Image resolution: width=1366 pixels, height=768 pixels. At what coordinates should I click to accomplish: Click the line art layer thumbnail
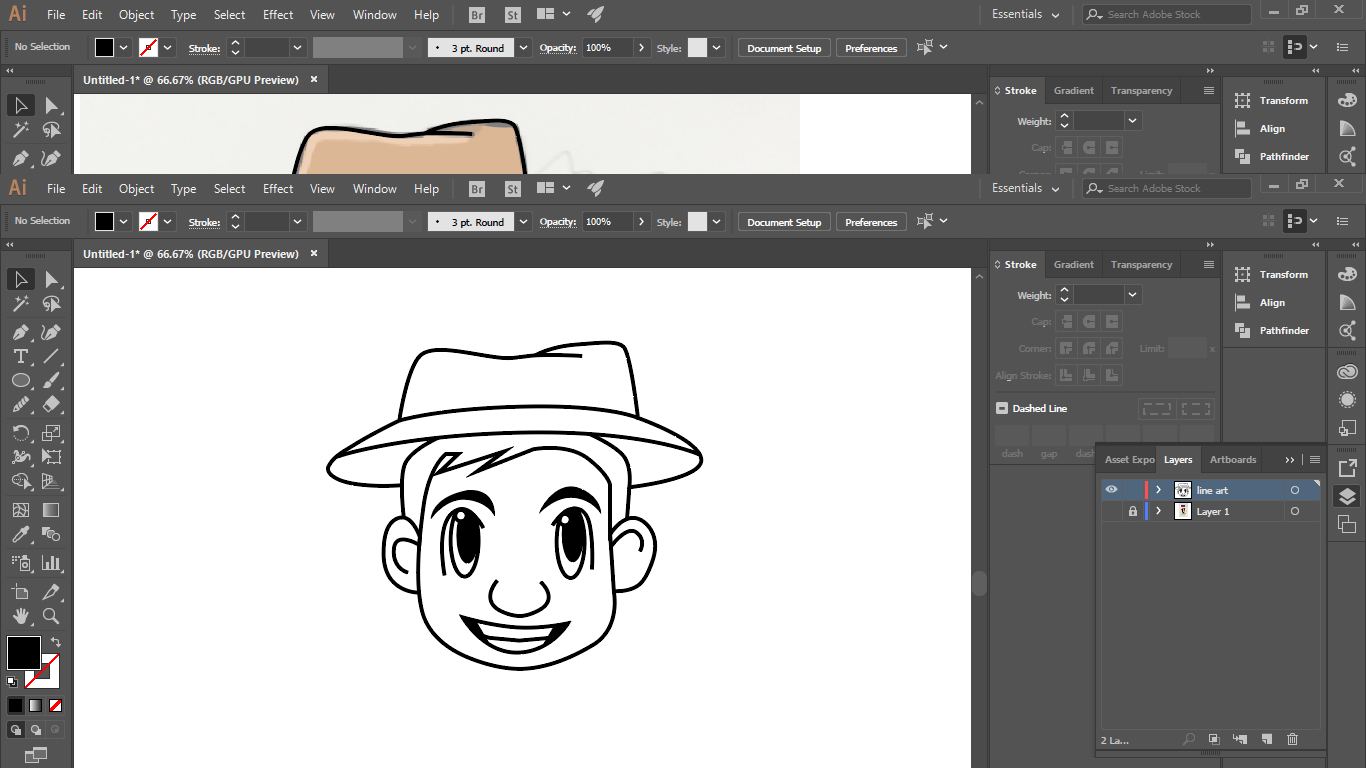[x=1182, y=490]
